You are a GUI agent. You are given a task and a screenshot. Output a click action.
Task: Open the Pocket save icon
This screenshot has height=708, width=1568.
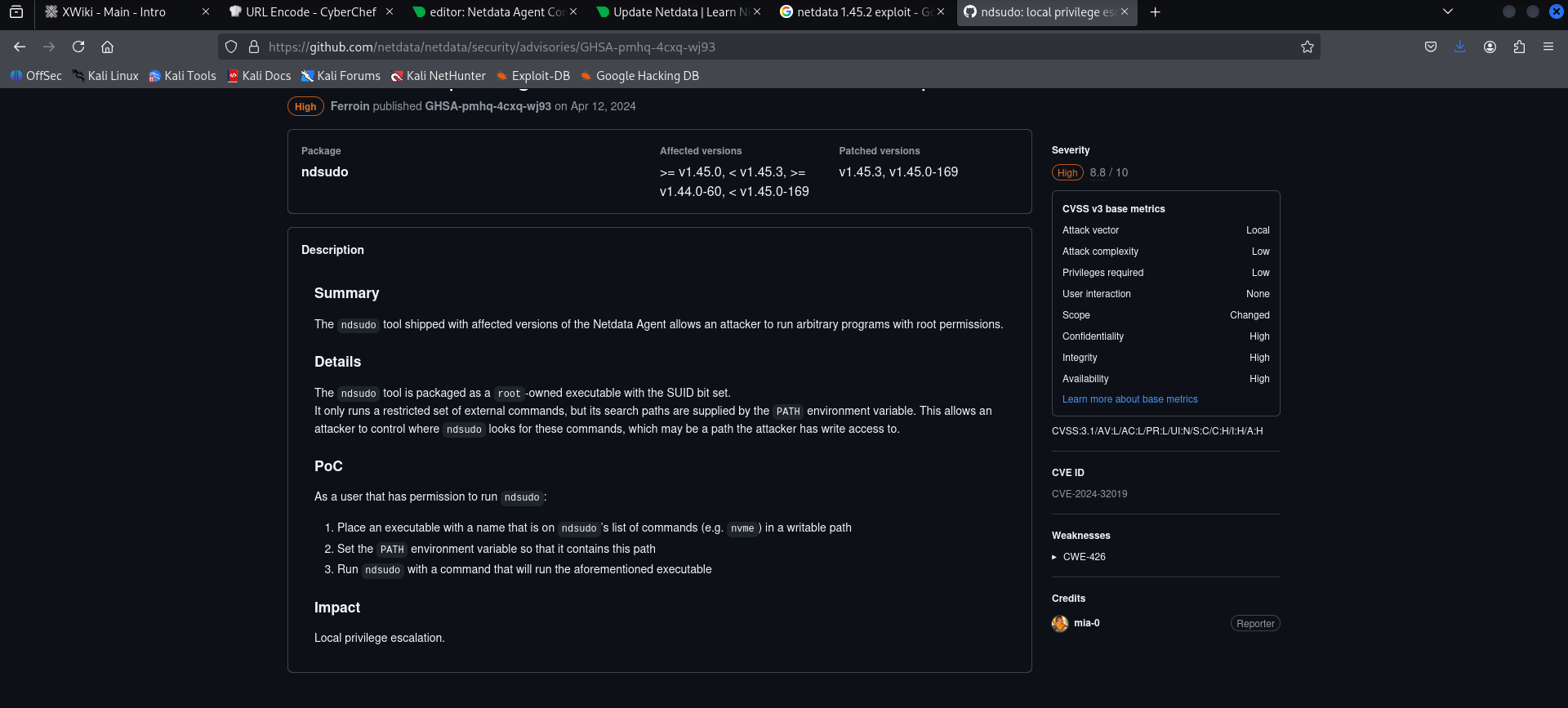point(1431,47)
